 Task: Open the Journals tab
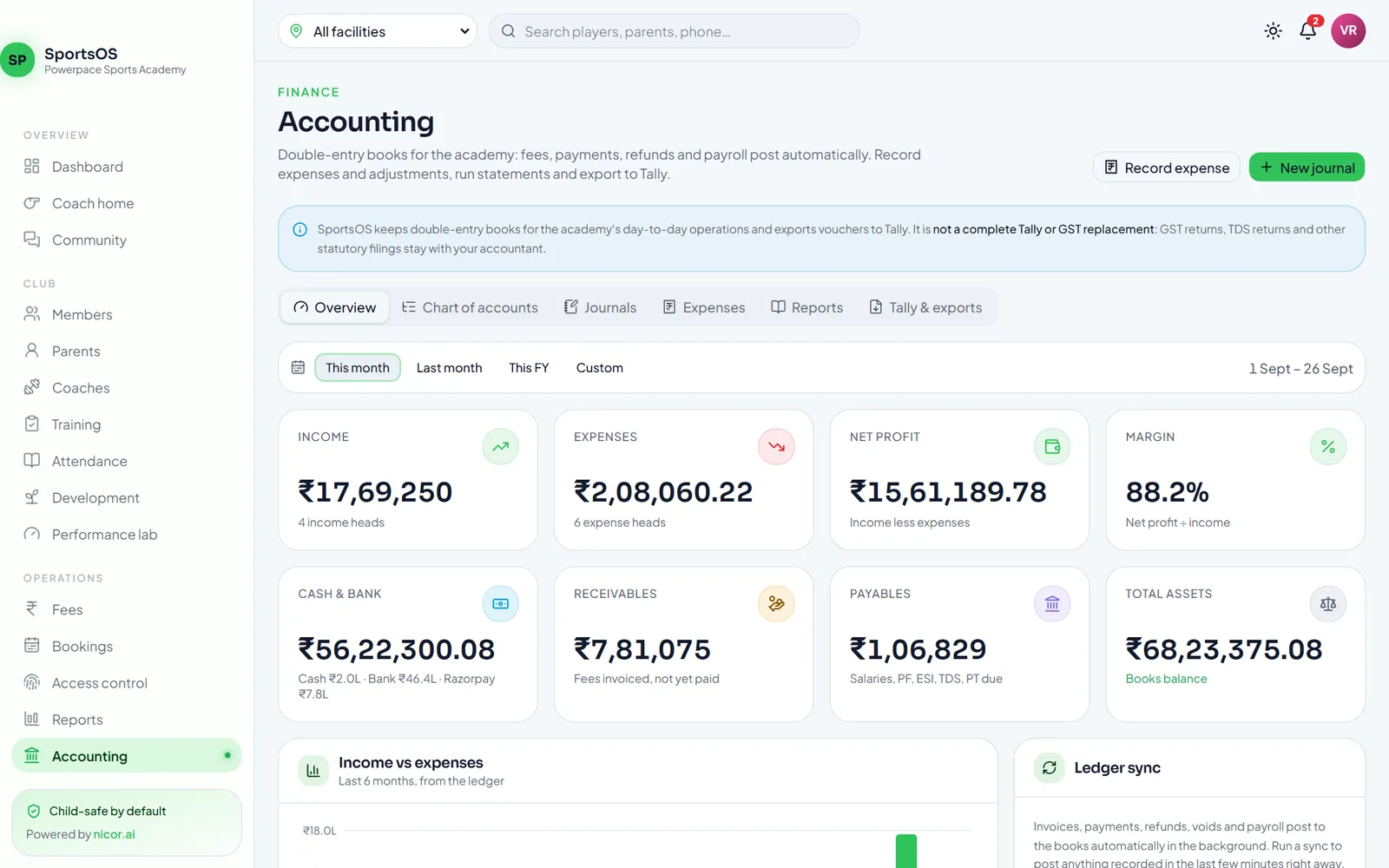coord(600,308)
